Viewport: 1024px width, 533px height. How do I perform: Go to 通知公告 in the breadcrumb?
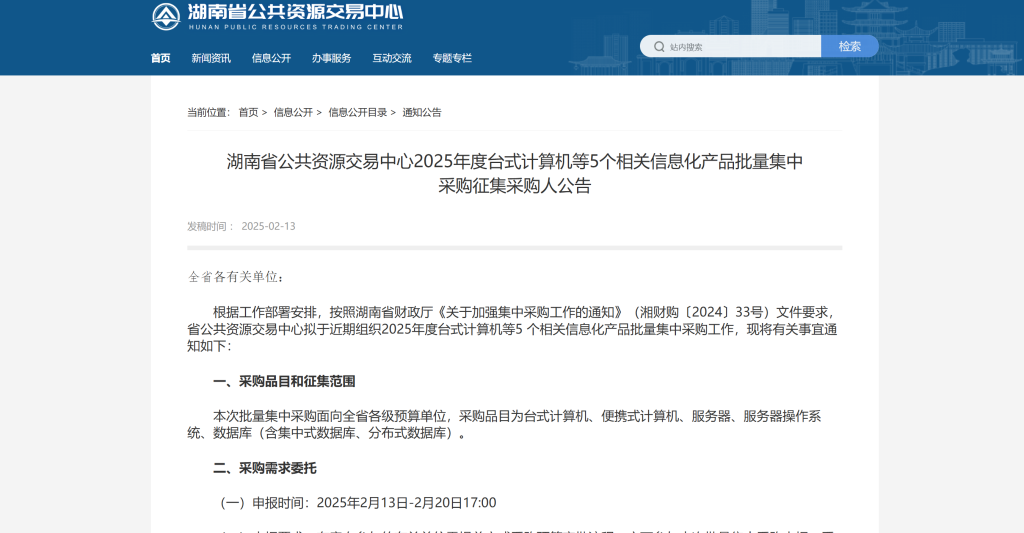pos(422,112)
